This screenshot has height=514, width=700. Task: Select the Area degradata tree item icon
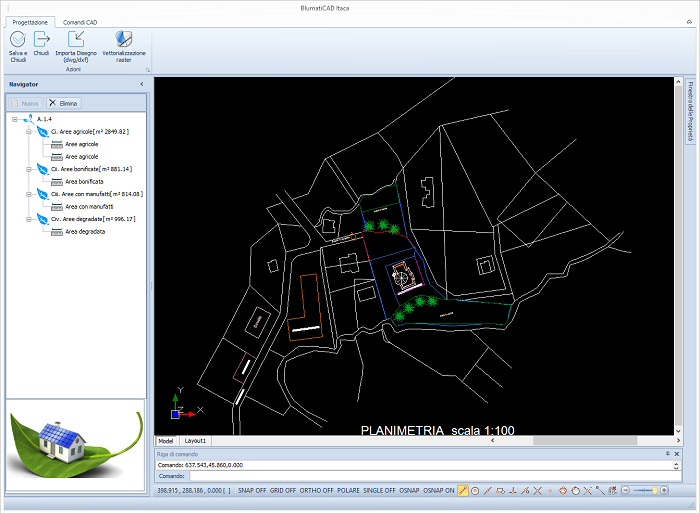coord(57,231)
